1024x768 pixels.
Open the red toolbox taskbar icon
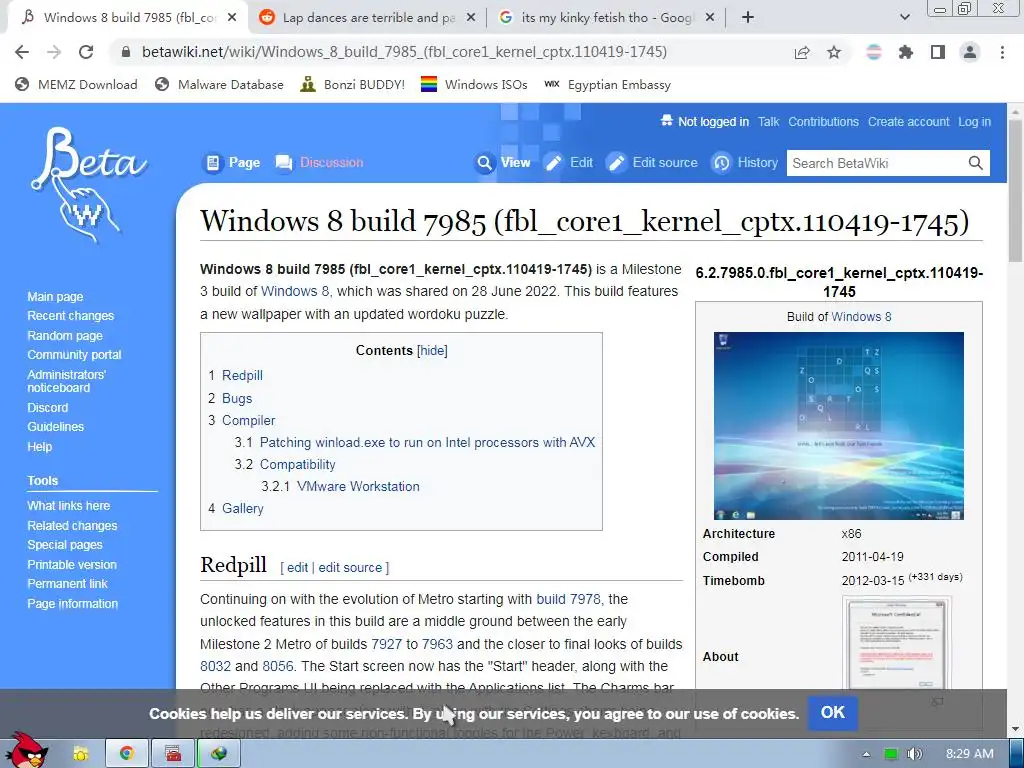click(x=173, y=754)
